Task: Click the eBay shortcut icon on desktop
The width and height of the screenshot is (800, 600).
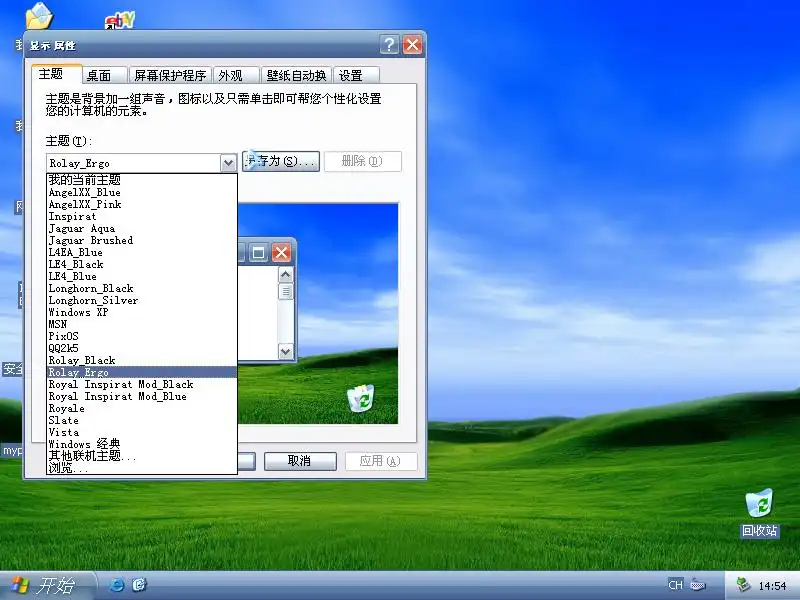Action: [x=119, y=20]
